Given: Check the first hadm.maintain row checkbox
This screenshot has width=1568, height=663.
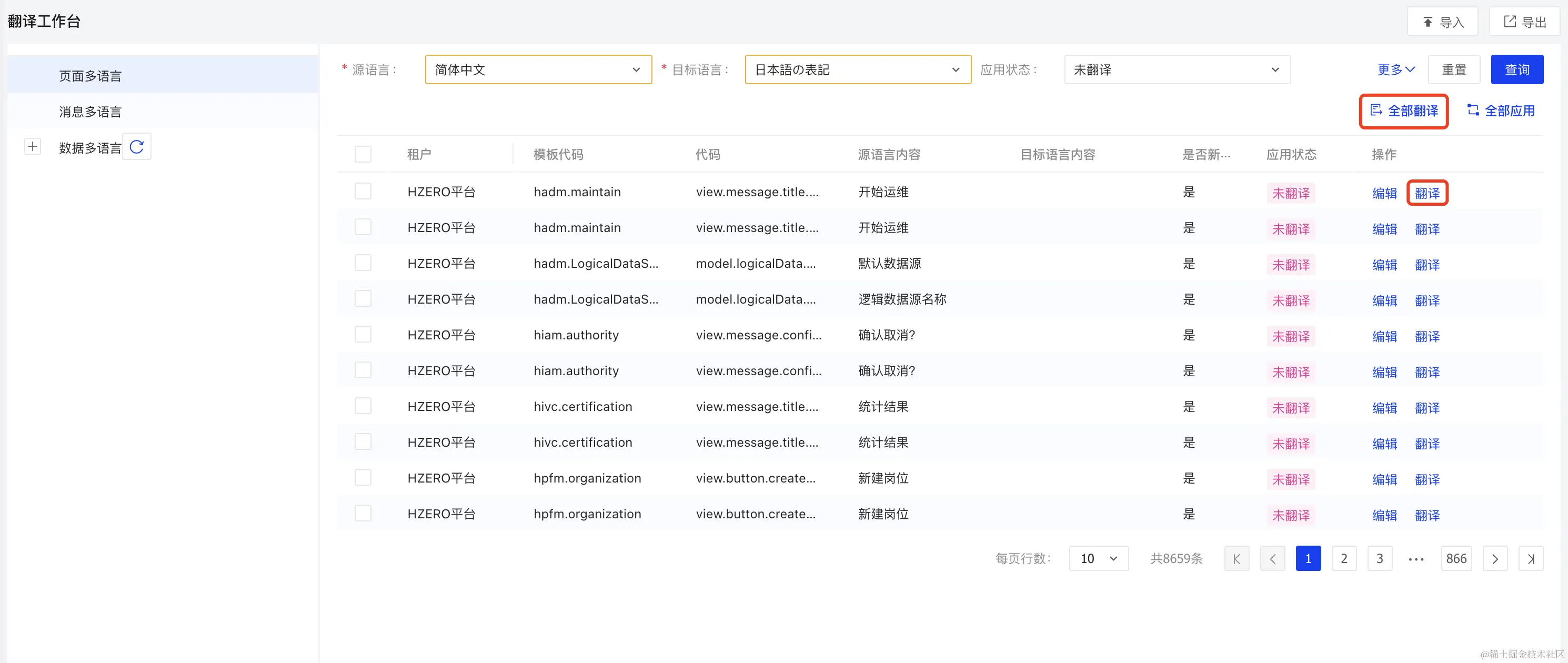Looking at the screenshot, I should (x=363, y=191).
